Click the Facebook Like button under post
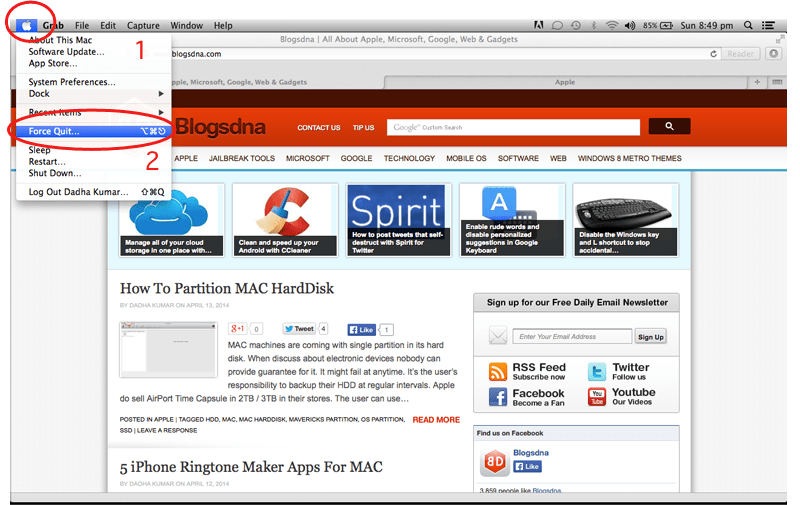The image size is (800, 505). point(361,330)
